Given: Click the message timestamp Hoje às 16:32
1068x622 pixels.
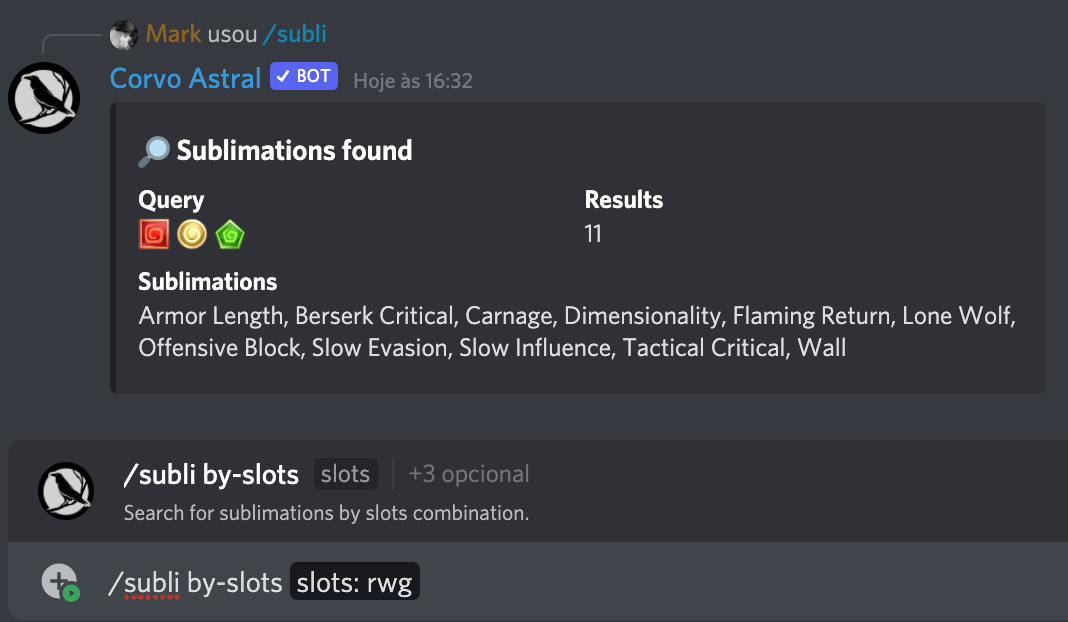Looking at the screenshot, I should coord(413,81).
